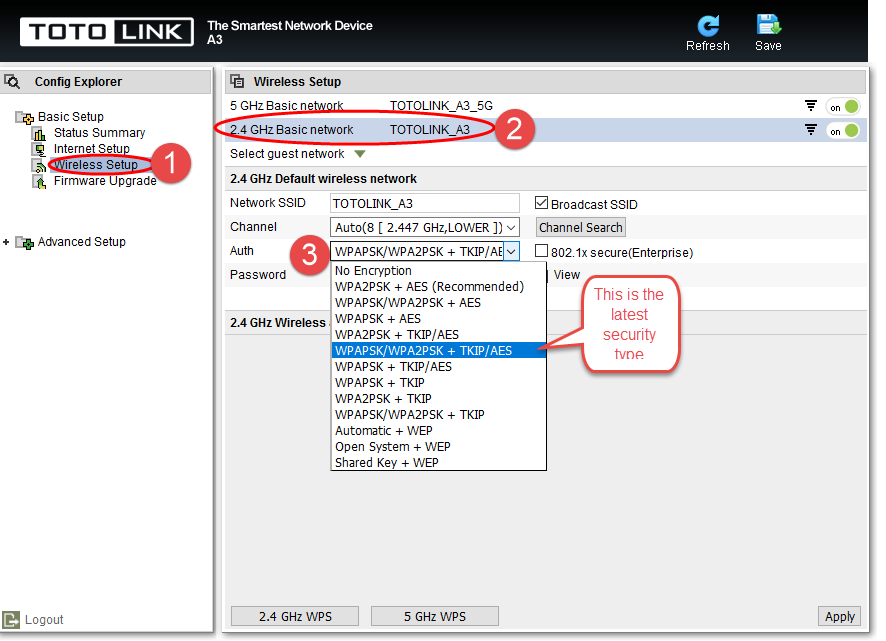Open 2.4 GHz network filter settings icon
Viewport: 886px width, 641px height.
[810, 130]
